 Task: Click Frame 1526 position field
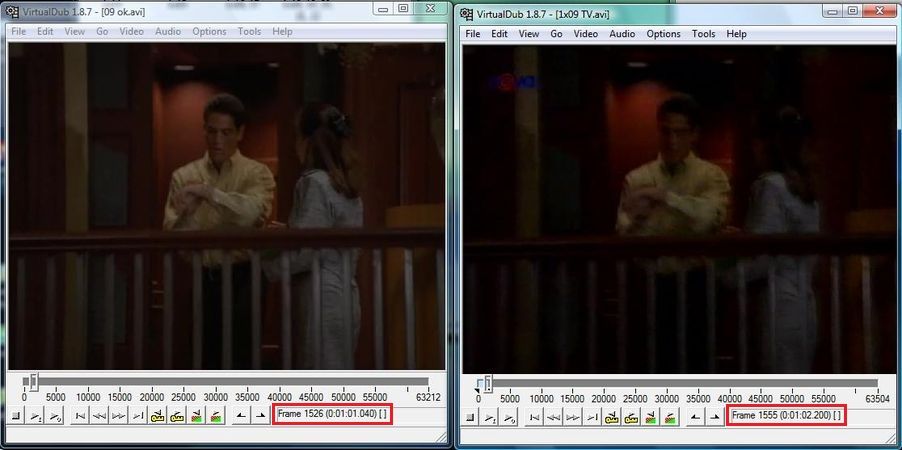coord(332,414)
